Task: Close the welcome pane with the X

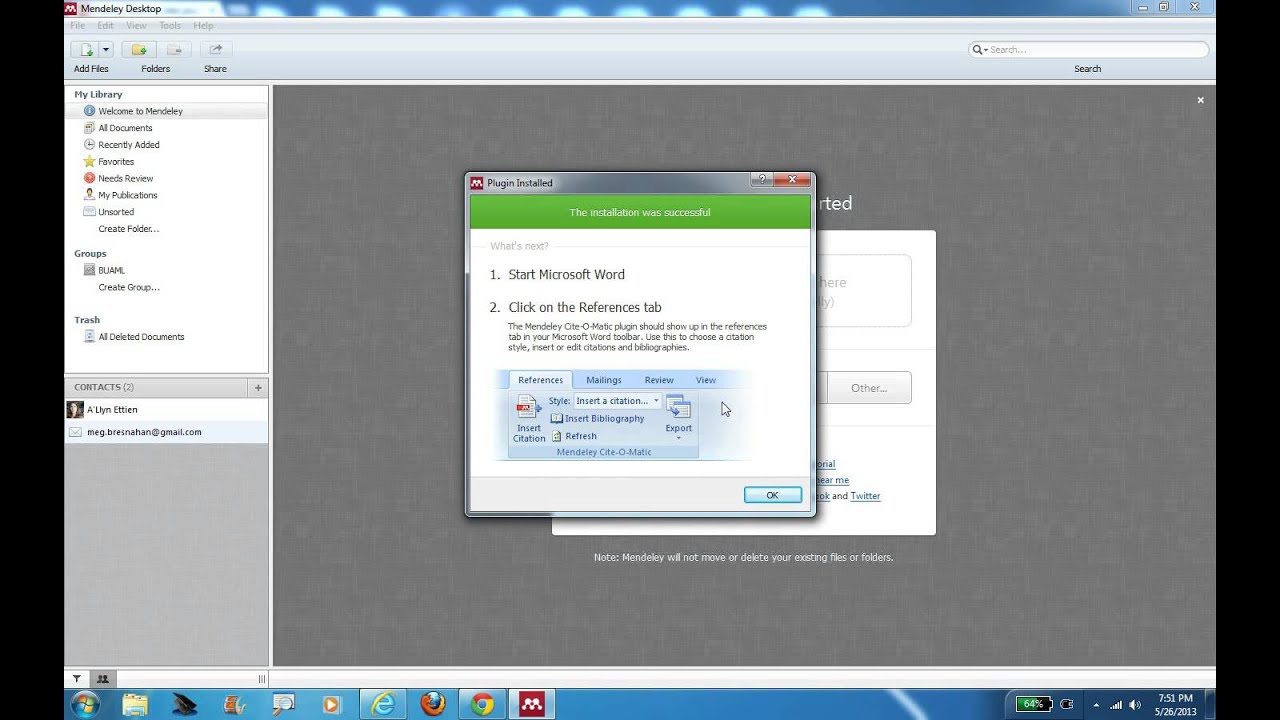Action: [x=1200, y=100]
